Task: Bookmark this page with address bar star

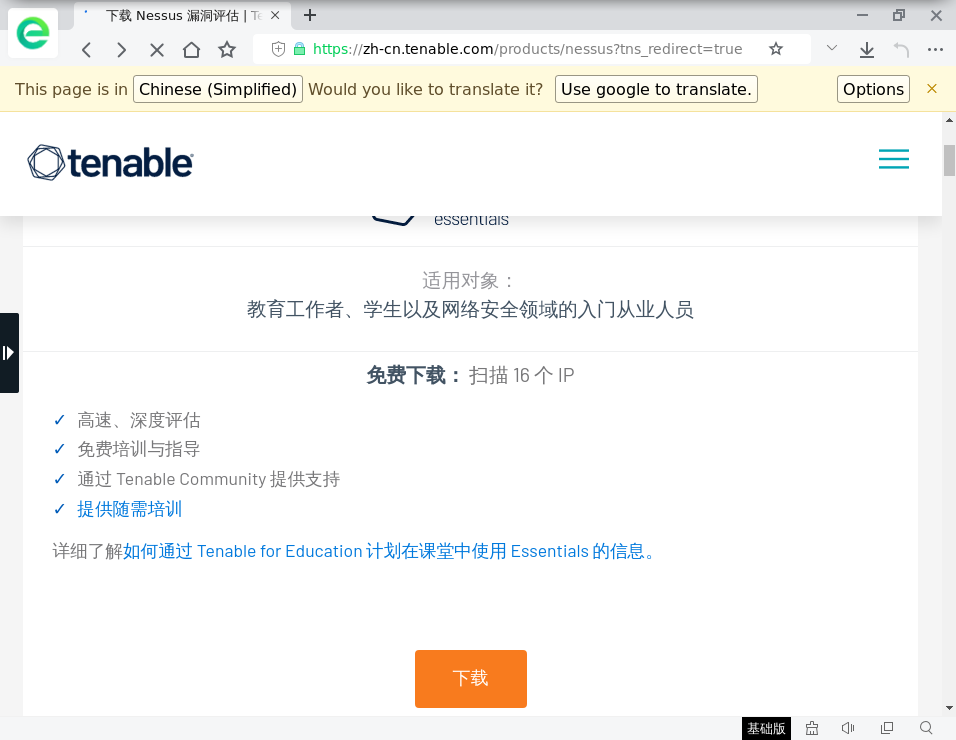Action: [776, 49]
